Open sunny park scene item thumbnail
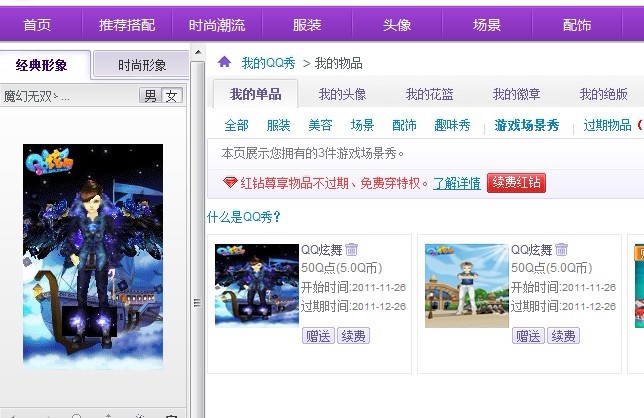Screen dimensions: 644x418 (x=467, y=286)
